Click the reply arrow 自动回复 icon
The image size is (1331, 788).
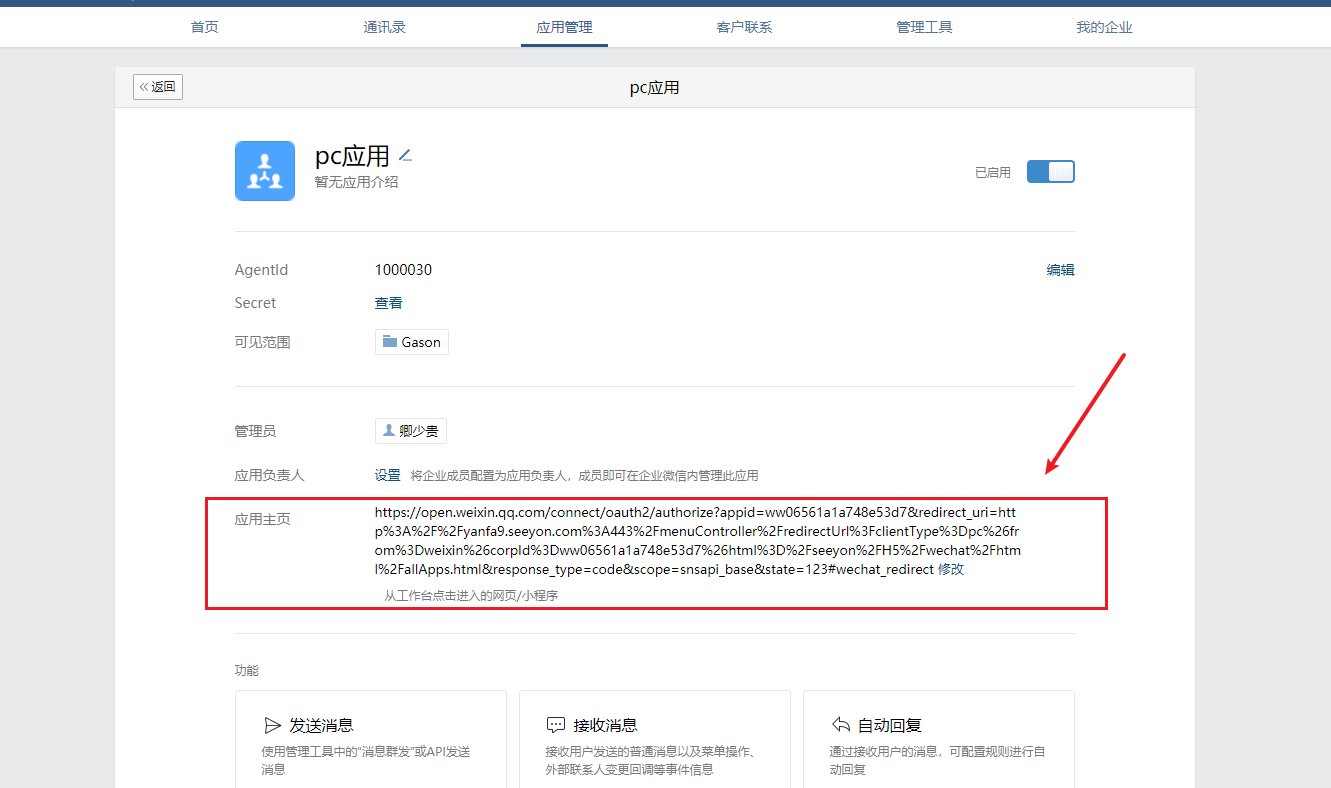[840, 725]
